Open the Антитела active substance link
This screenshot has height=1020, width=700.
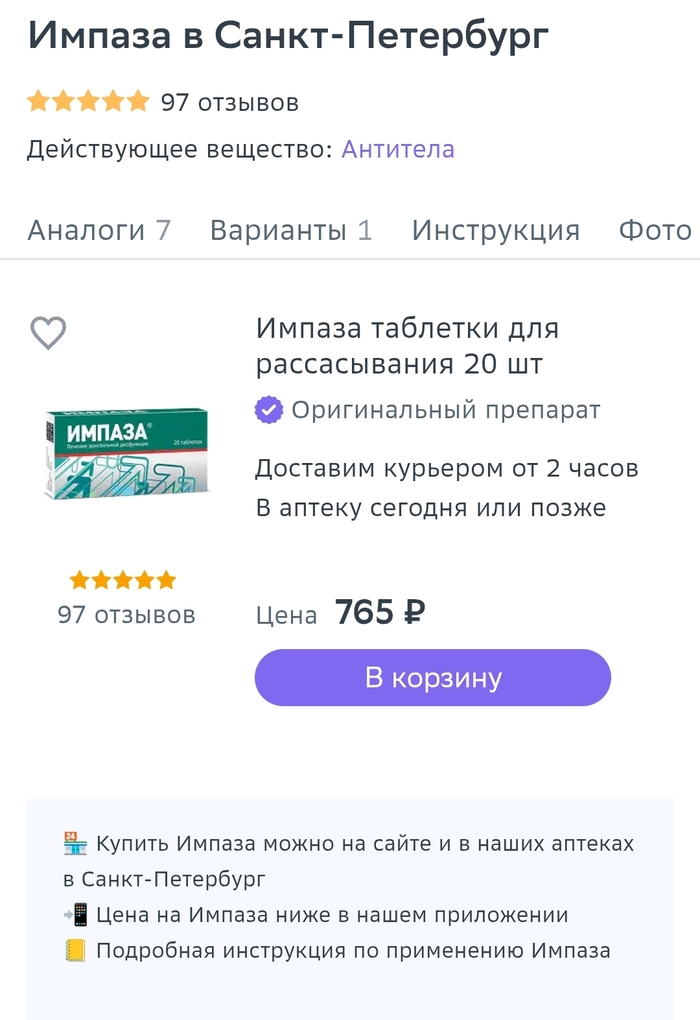pos(398,149)
